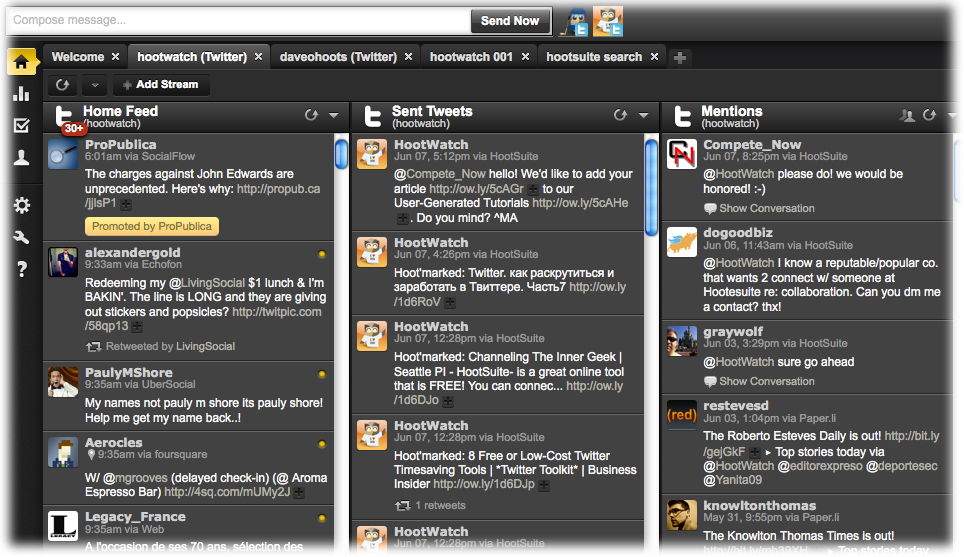Image resolution: width=964 pixels, height=557 pixels.
Task: Open the refresh interval dropdown arrow
Action: [x=95, y=85]
